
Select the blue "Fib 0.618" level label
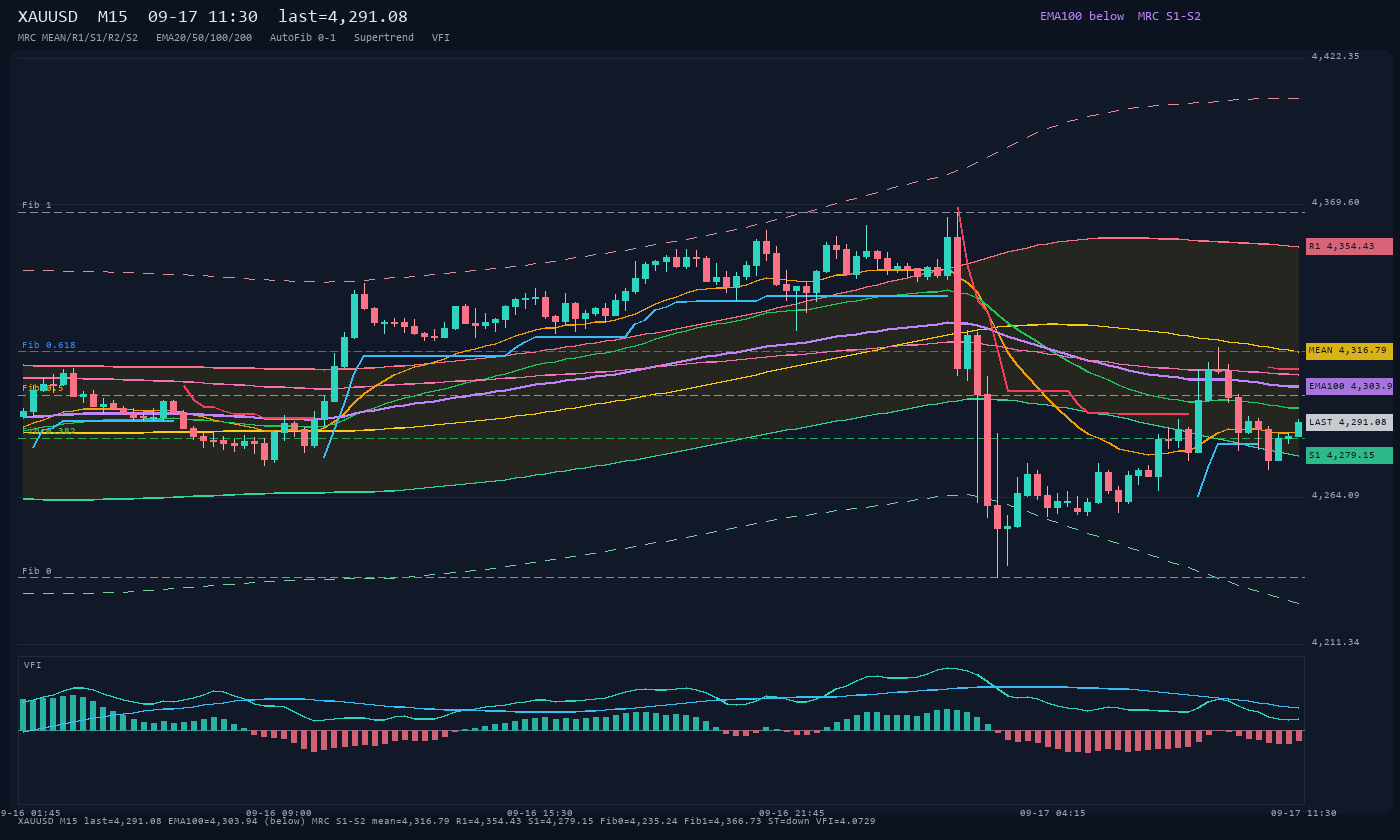coord(49,345)
